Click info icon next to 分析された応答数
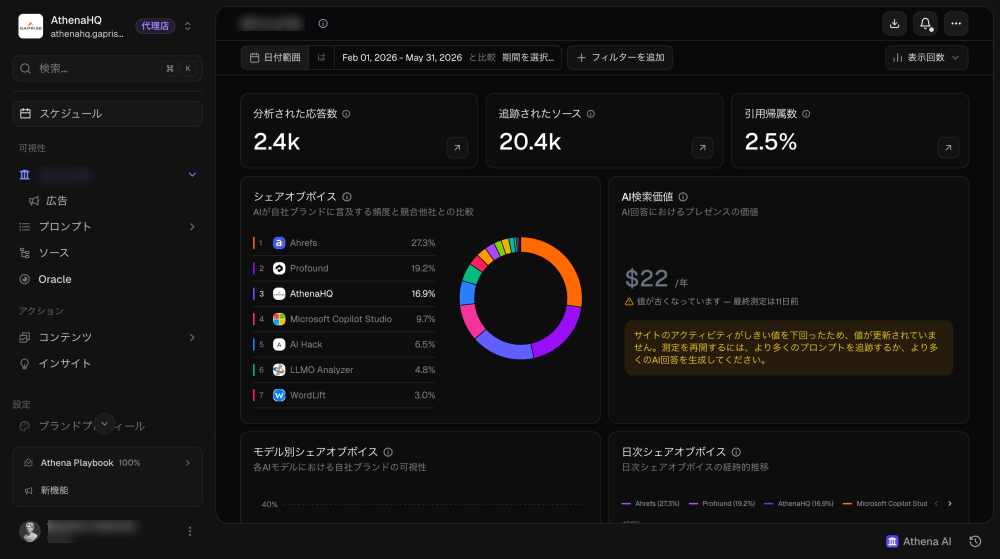 click(346, 114)
